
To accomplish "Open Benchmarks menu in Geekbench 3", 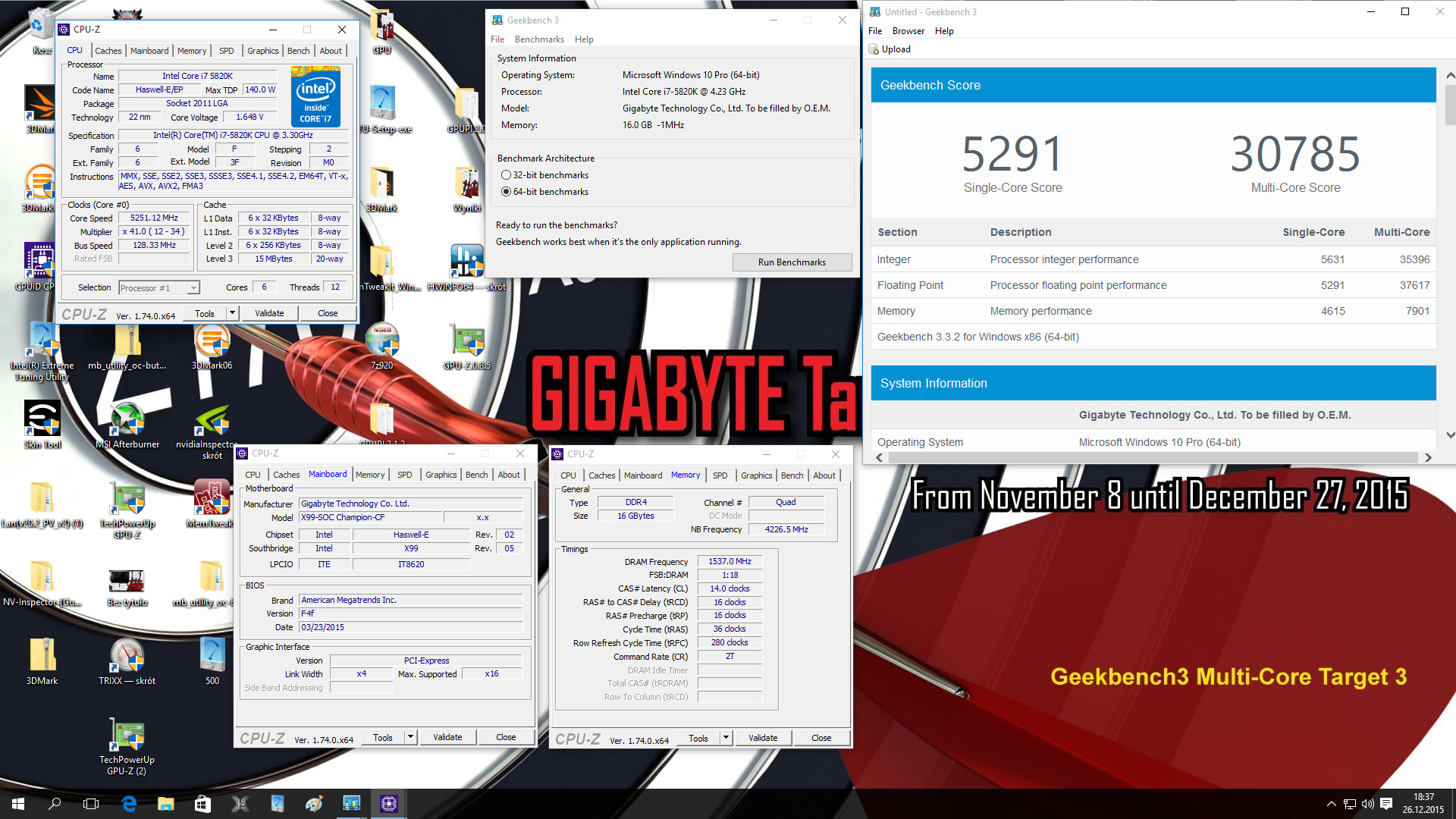I will point(539,39).
